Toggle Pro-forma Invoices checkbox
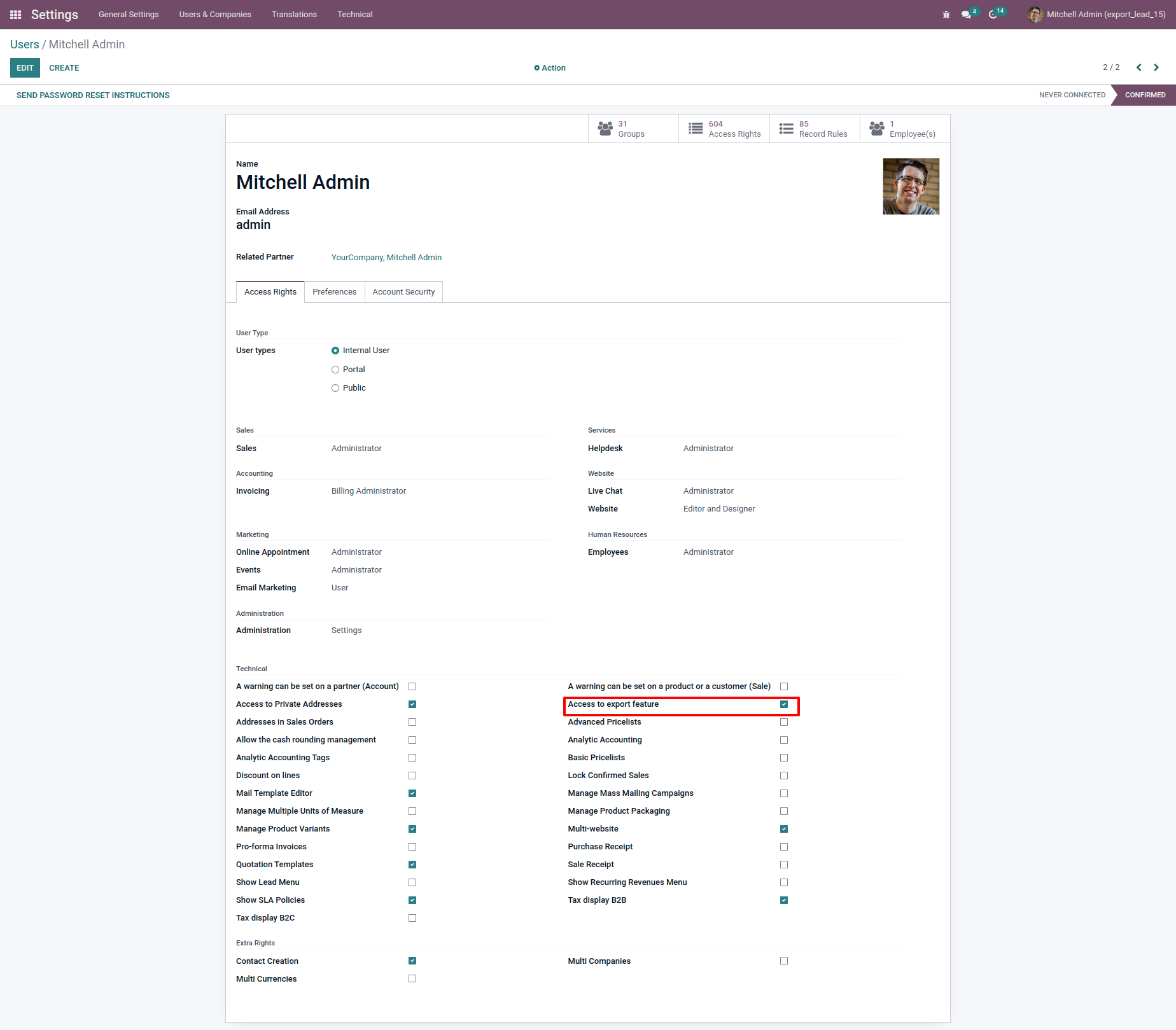 [412, 847]
